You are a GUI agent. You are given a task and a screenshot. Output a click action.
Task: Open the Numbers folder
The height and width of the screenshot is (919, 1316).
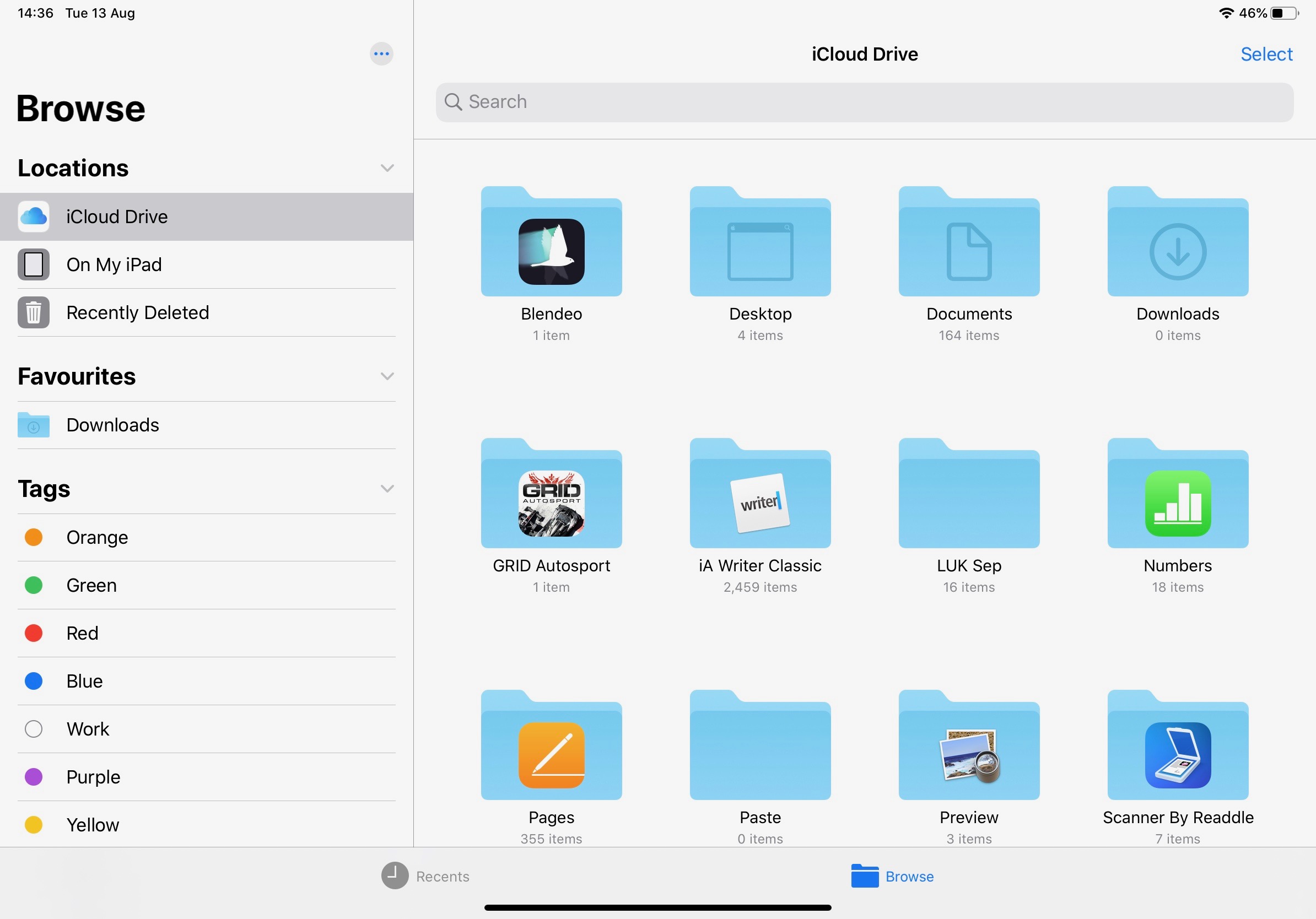1178,493
